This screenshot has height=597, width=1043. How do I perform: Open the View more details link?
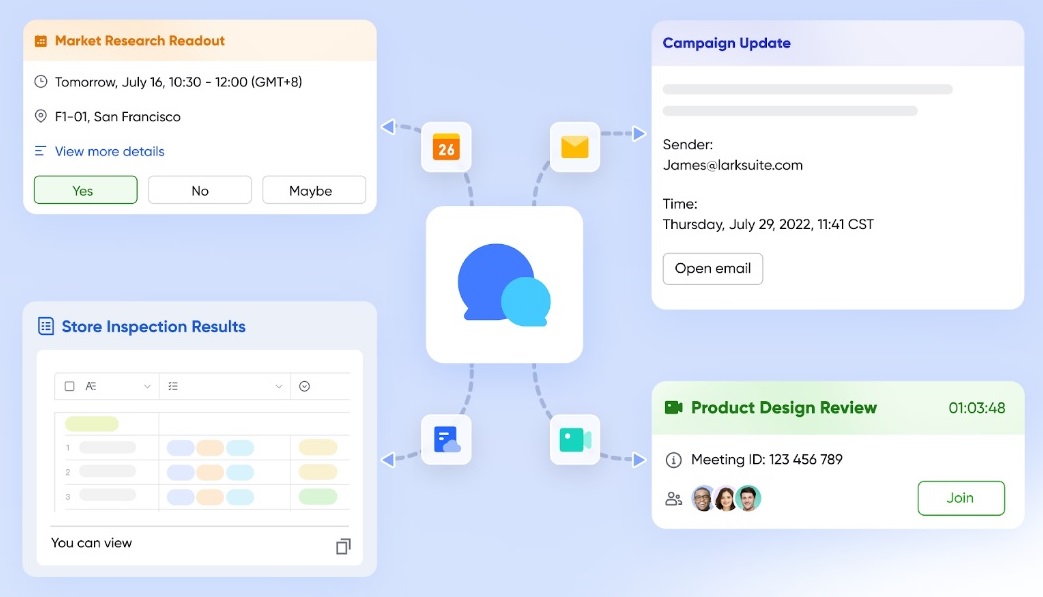[109, 152]
